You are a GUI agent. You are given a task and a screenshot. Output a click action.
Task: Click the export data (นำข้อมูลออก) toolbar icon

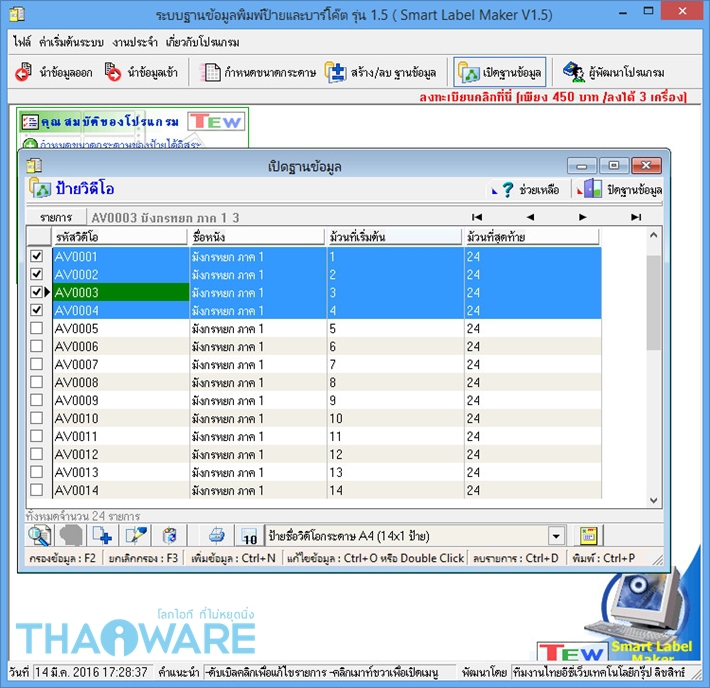point(23,72)
